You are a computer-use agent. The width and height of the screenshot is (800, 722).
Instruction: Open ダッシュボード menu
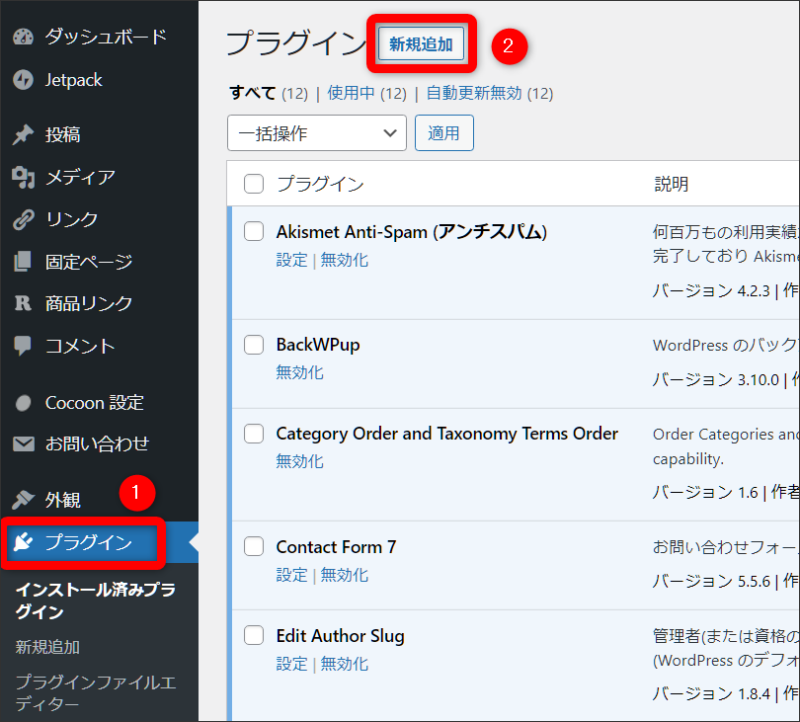106,37
